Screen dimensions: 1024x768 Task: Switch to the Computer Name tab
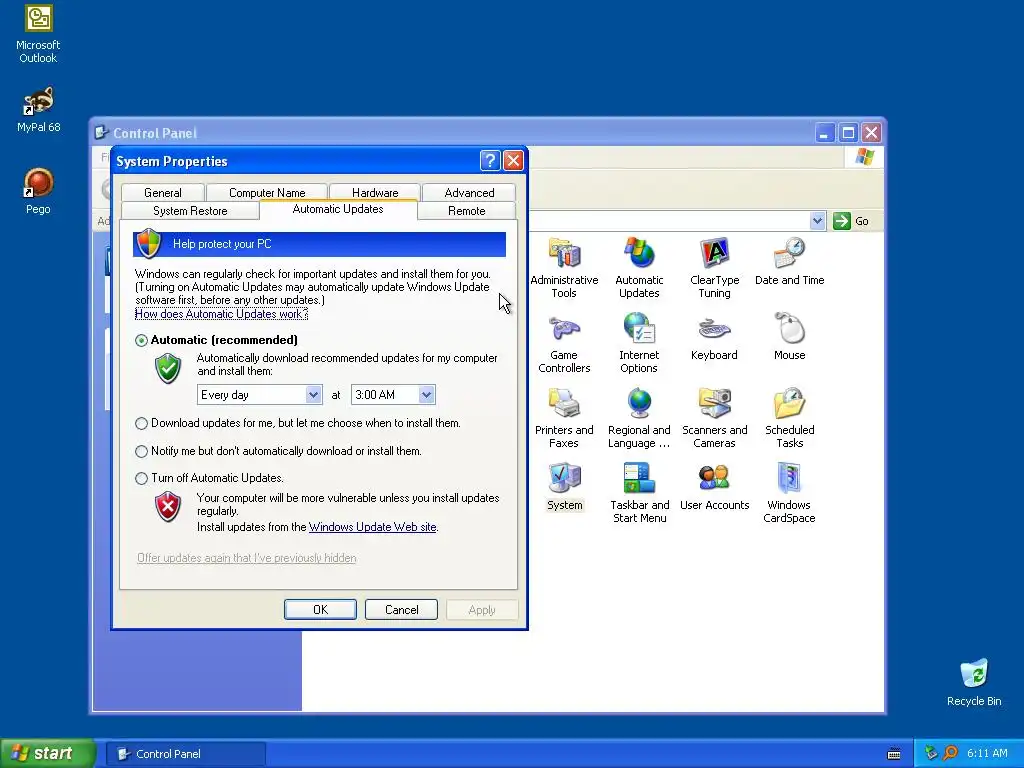click(x=266, y=193)
